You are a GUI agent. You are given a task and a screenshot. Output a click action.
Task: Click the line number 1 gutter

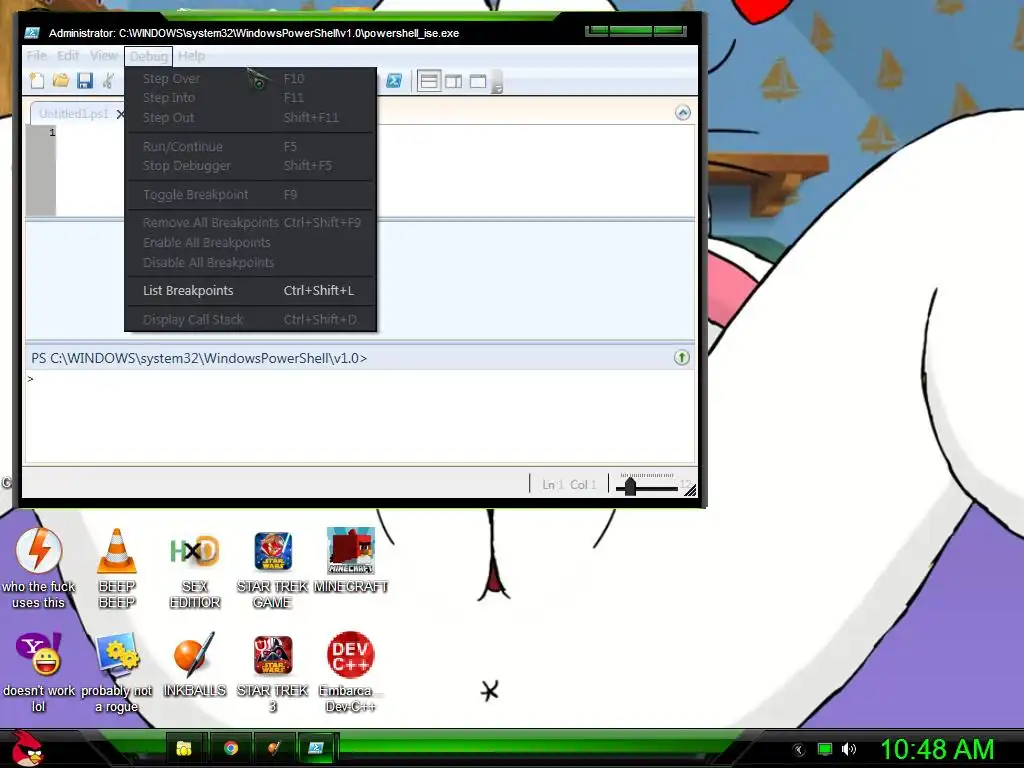pyautogui.click(x=52, y=133)
